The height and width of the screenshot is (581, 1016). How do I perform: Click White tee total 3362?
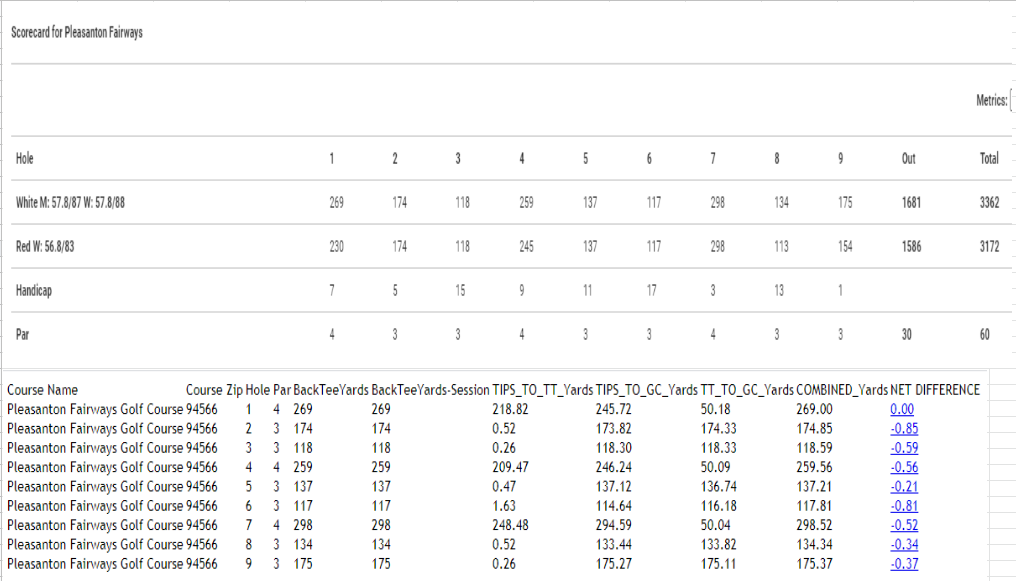989,203
